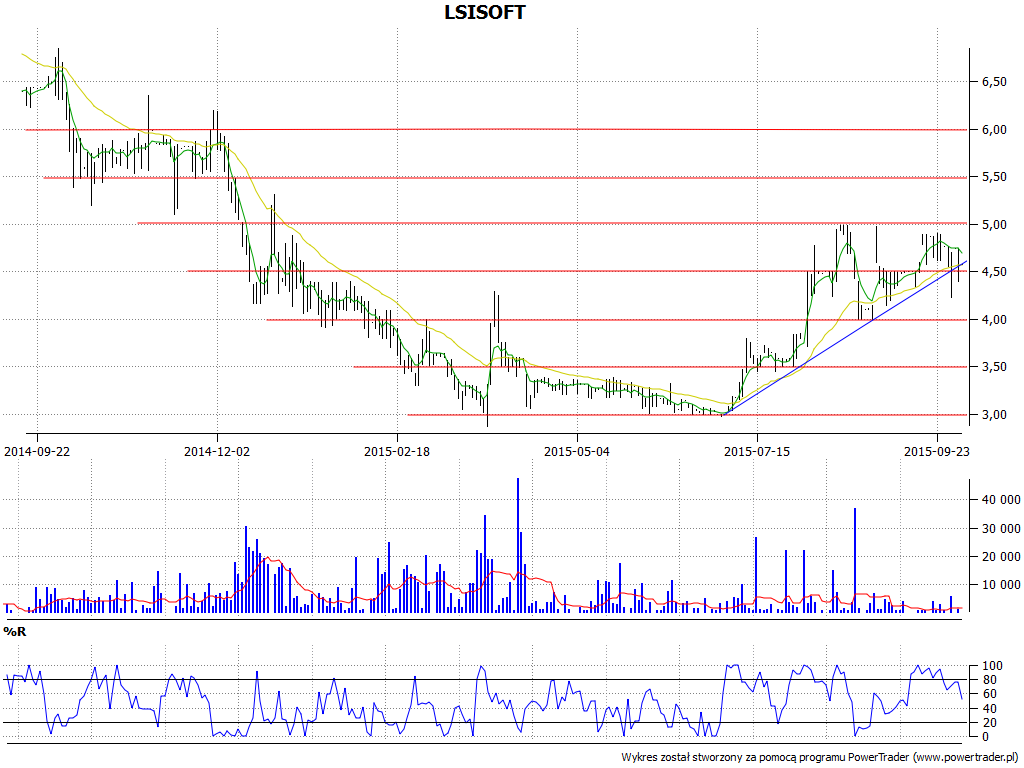Click the 2015-07-15 date label
1024x768 pixels.
point(757,451)
